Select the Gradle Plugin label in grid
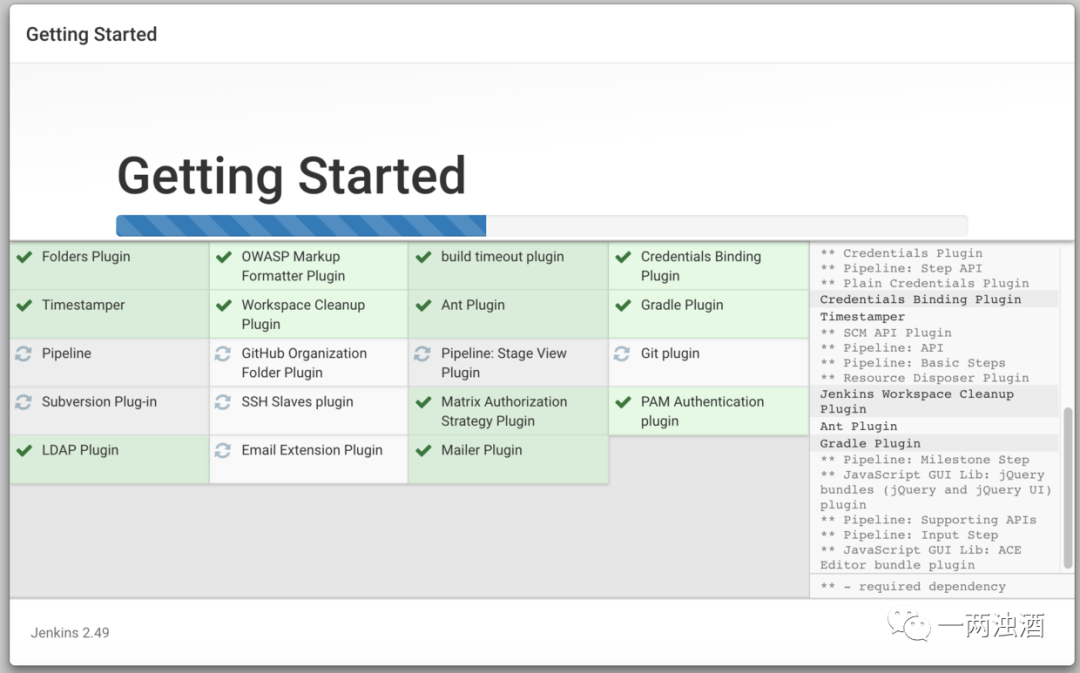The width and height of the screenshot is (1080, 673). 682,304
